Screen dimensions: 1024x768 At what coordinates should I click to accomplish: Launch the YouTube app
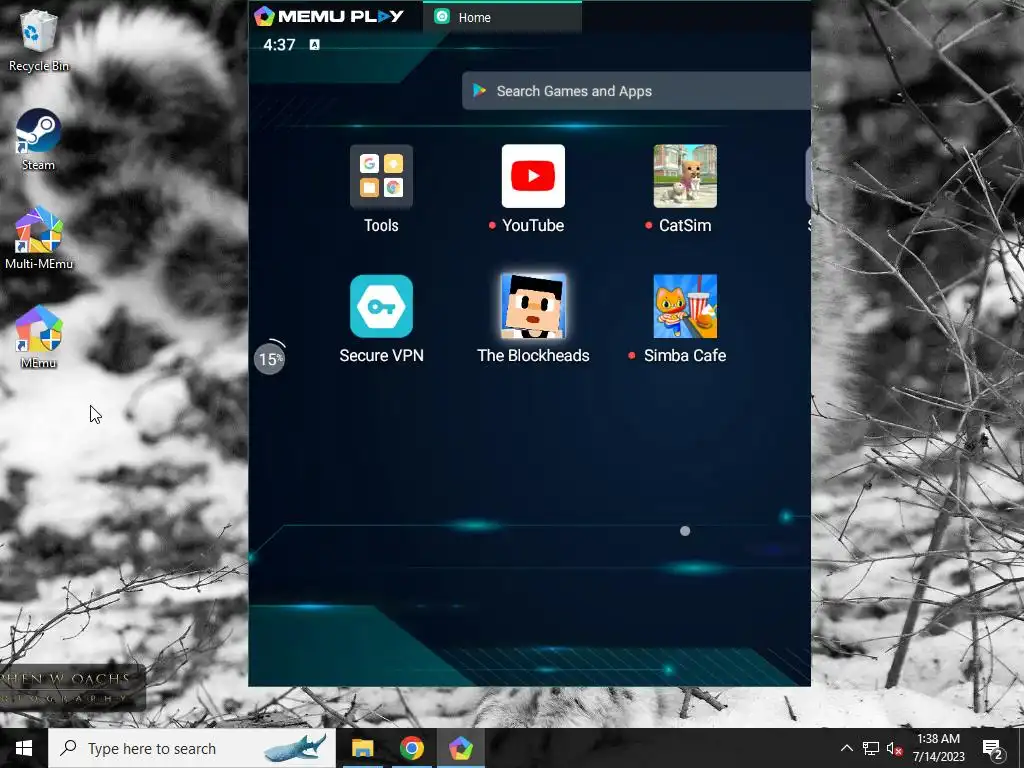pyautogui.click(x=533, y=176)
